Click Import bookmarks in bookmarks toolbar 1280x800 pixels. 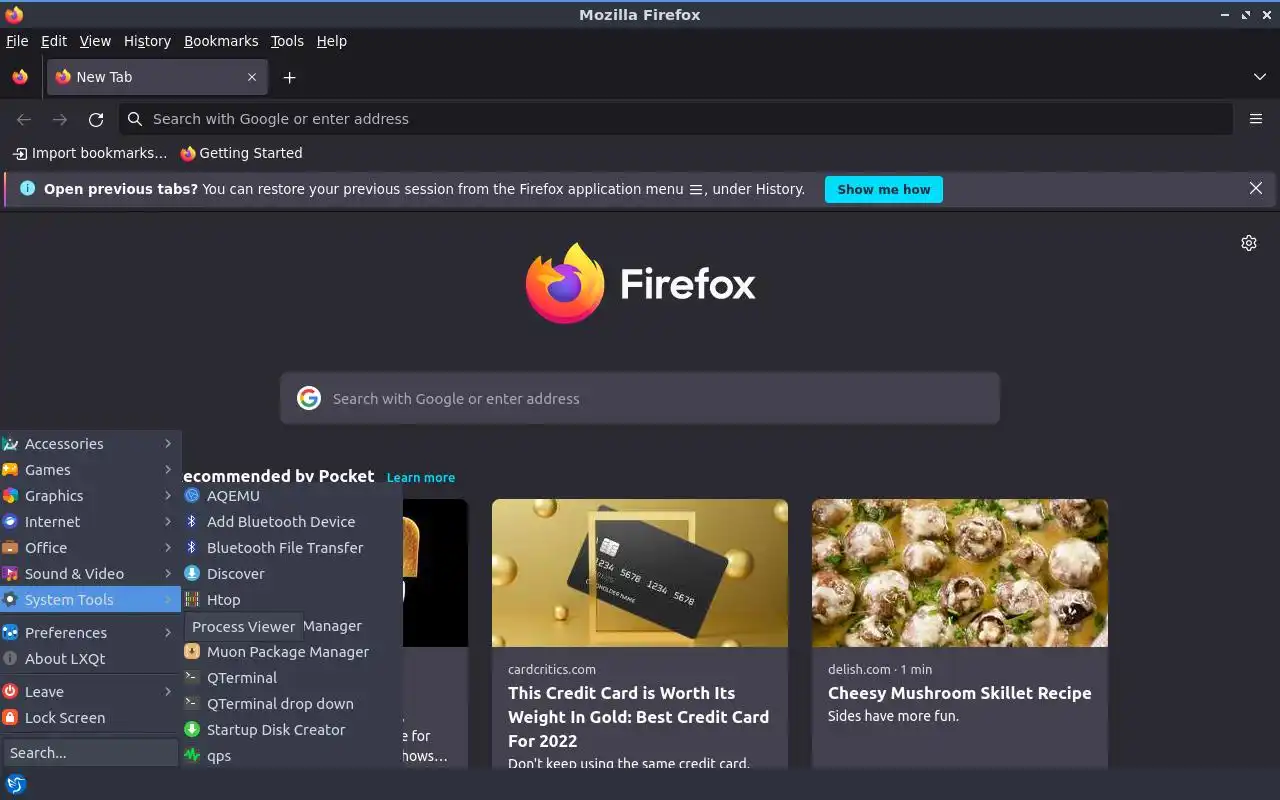[90, 153]
